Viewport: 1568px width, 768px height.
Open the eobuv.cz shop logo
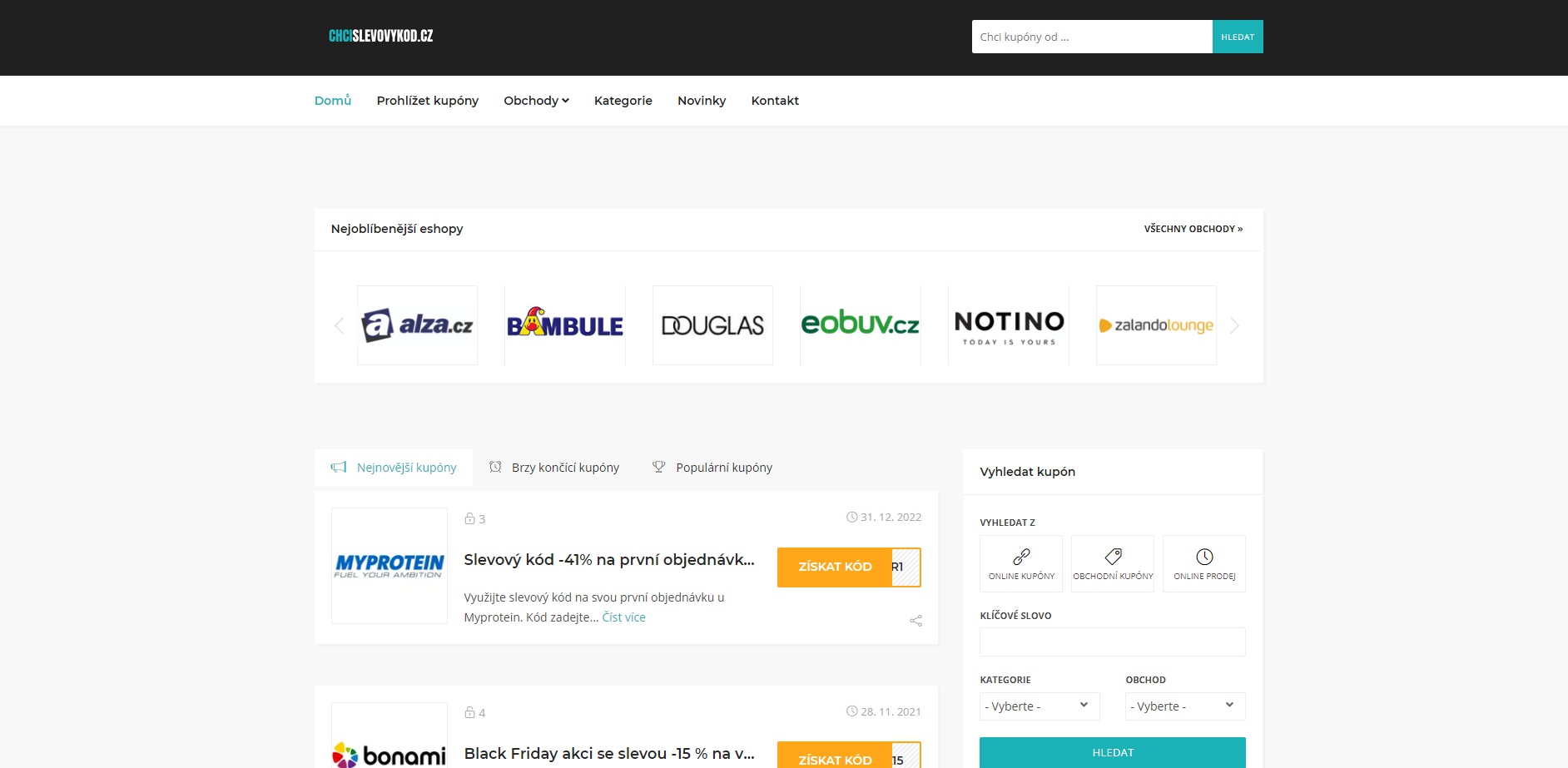click(x=861, y=325)
